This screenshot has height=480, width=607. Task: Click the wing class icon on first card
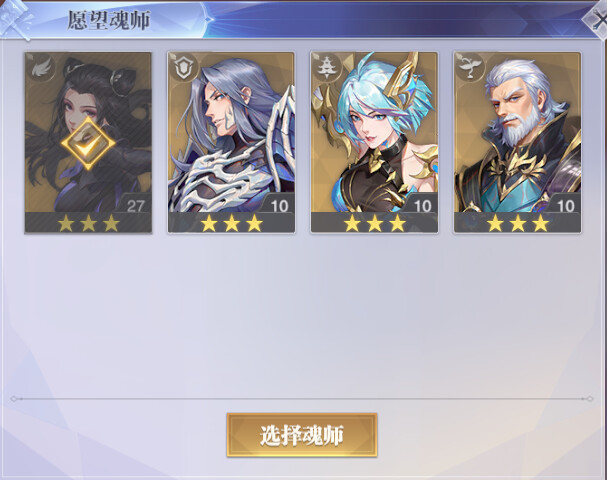(x=41, y=68)
